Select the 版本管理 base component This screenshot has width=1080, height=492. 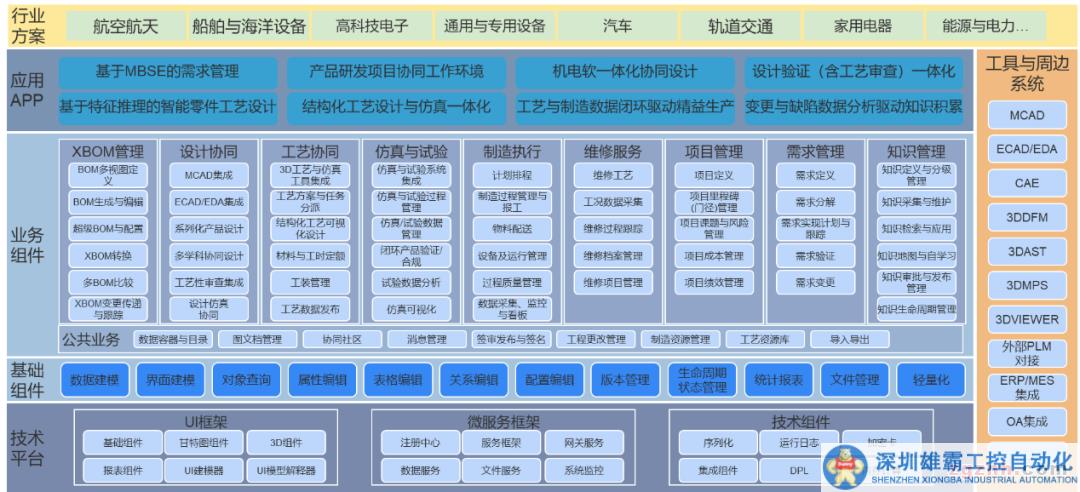(x=625, y=380)
